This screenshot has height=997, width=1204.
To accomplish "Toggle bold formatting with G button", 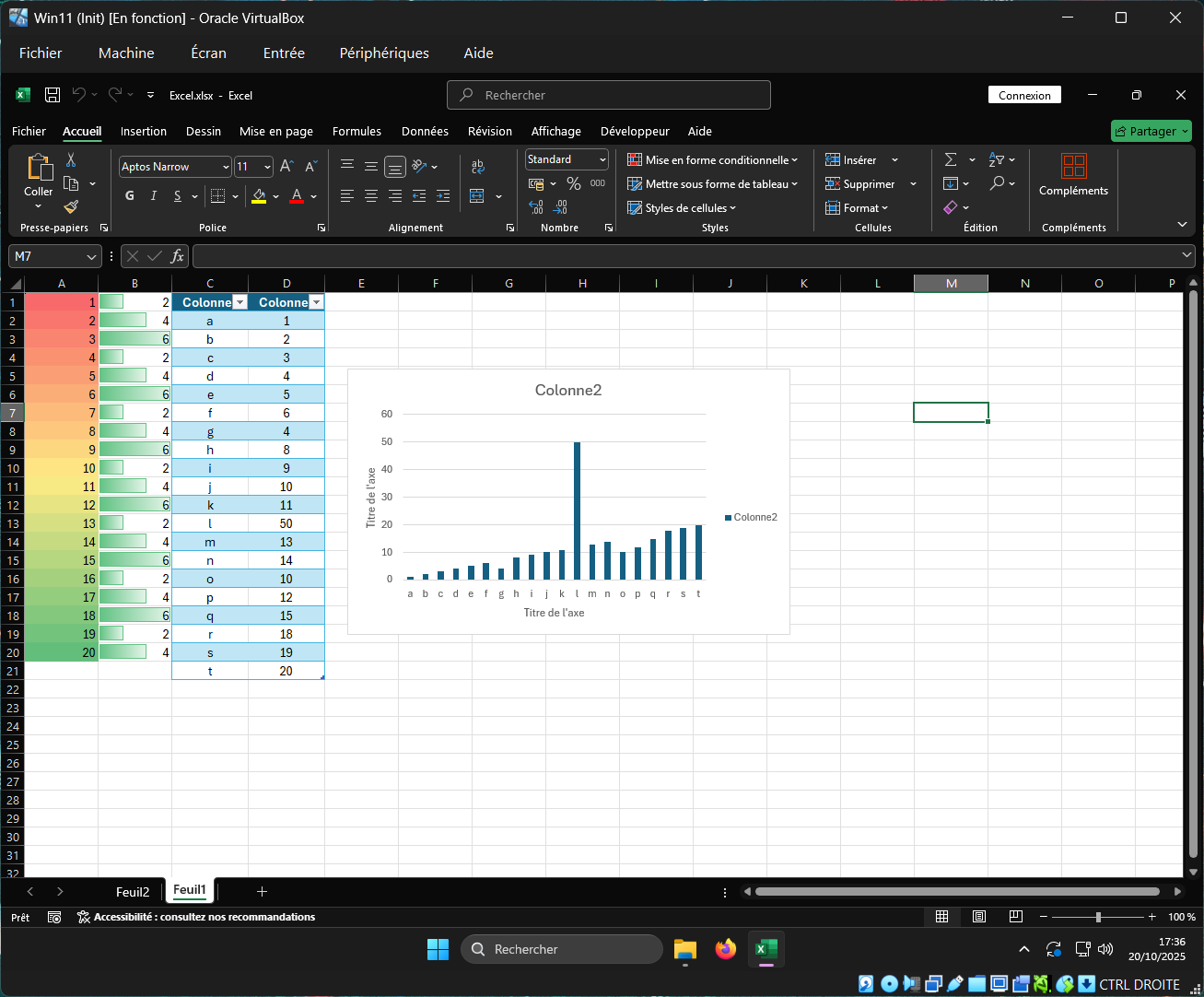I will (130, 195).
